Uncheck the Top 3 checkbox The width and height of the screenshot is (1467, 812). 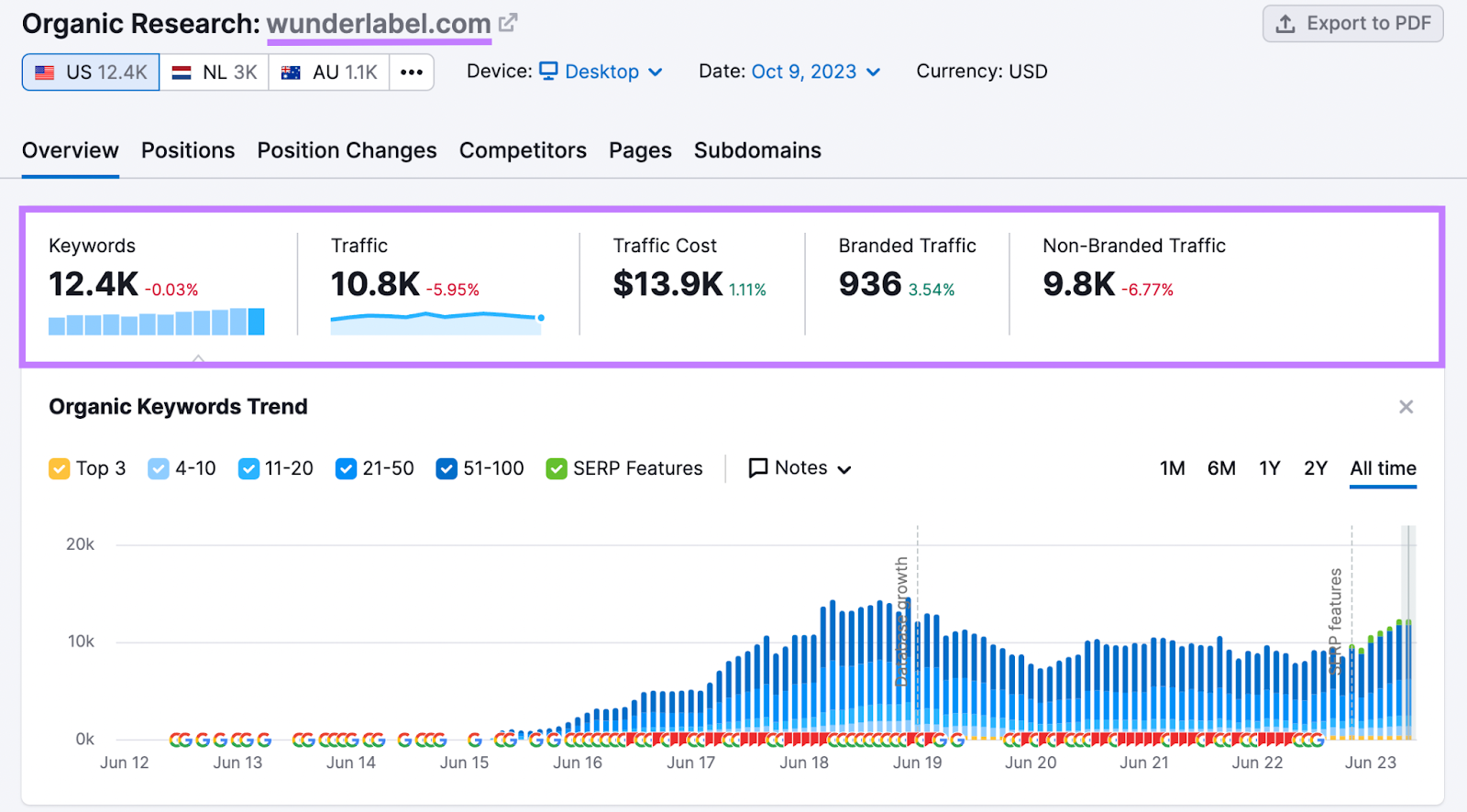[59, 469]
